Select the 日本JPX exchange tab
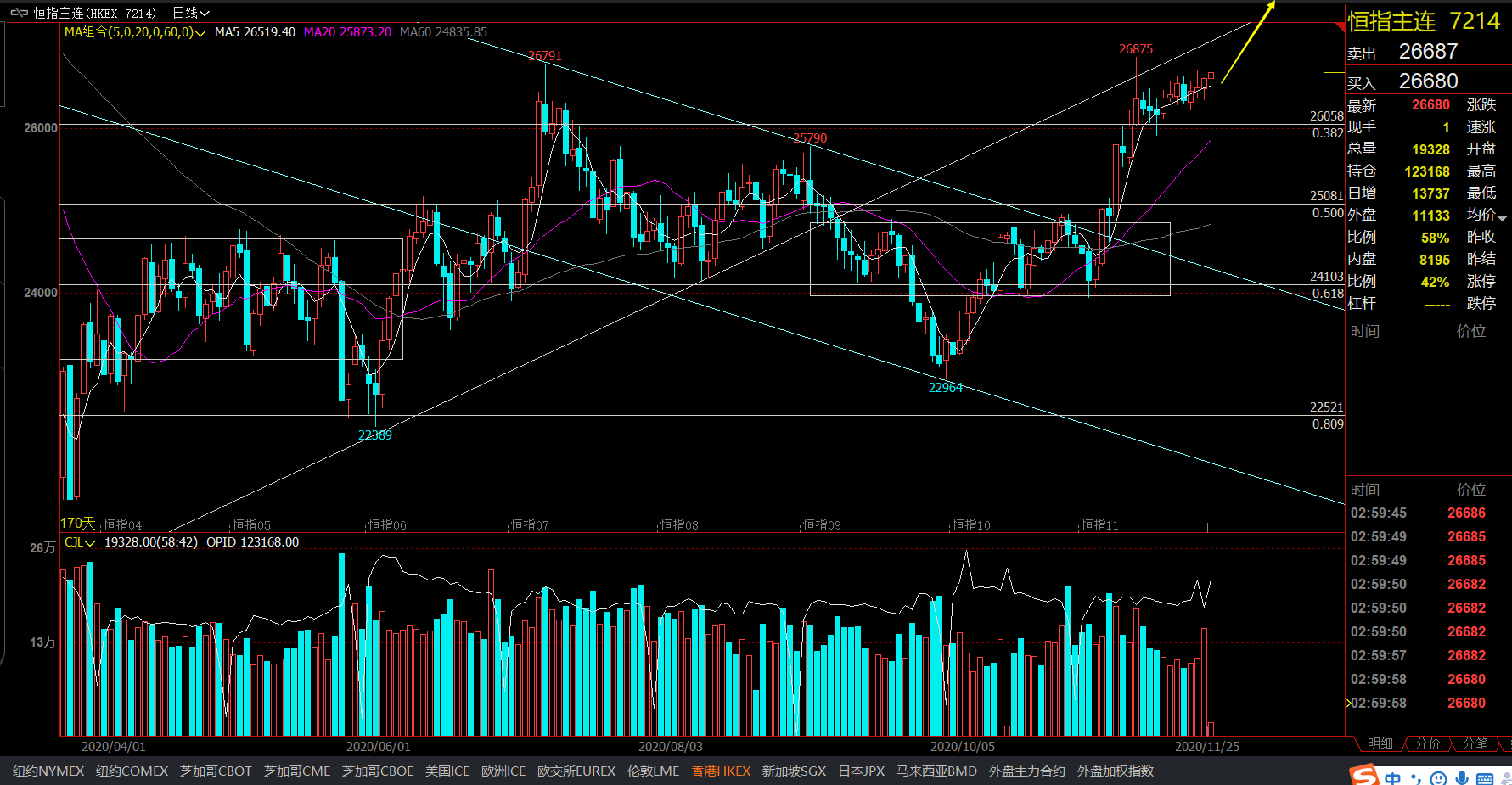The width and height of the screenshot is (1512, 785). pos(861,771)
